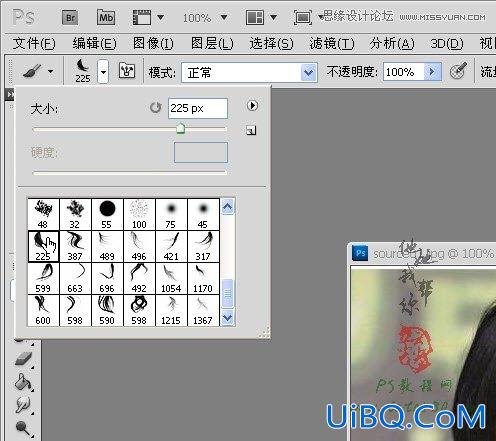Click the 硬度 hardness slider track
The width and height of the screenshot is (496, 441).
(130, 173)
